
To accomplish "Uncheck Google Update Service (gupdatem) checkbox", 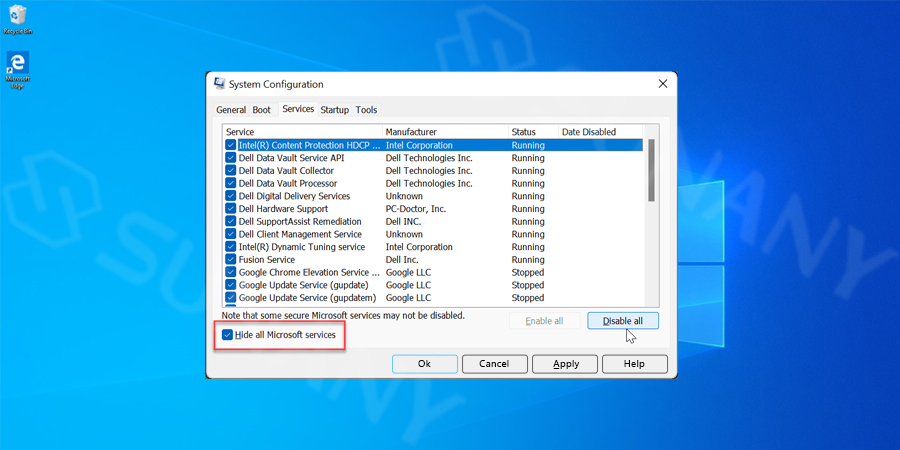I will [231, 298].
